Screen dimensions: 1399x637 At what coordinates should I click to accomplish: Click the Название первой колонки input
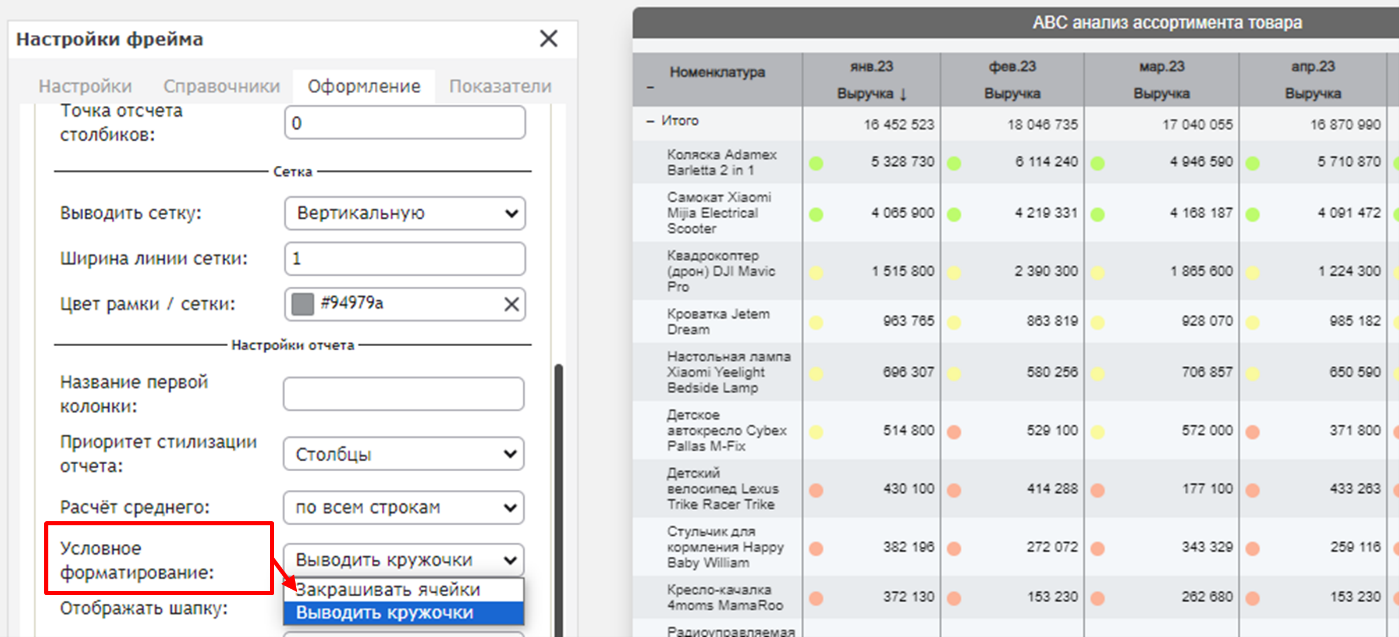[x=403, y=394]
